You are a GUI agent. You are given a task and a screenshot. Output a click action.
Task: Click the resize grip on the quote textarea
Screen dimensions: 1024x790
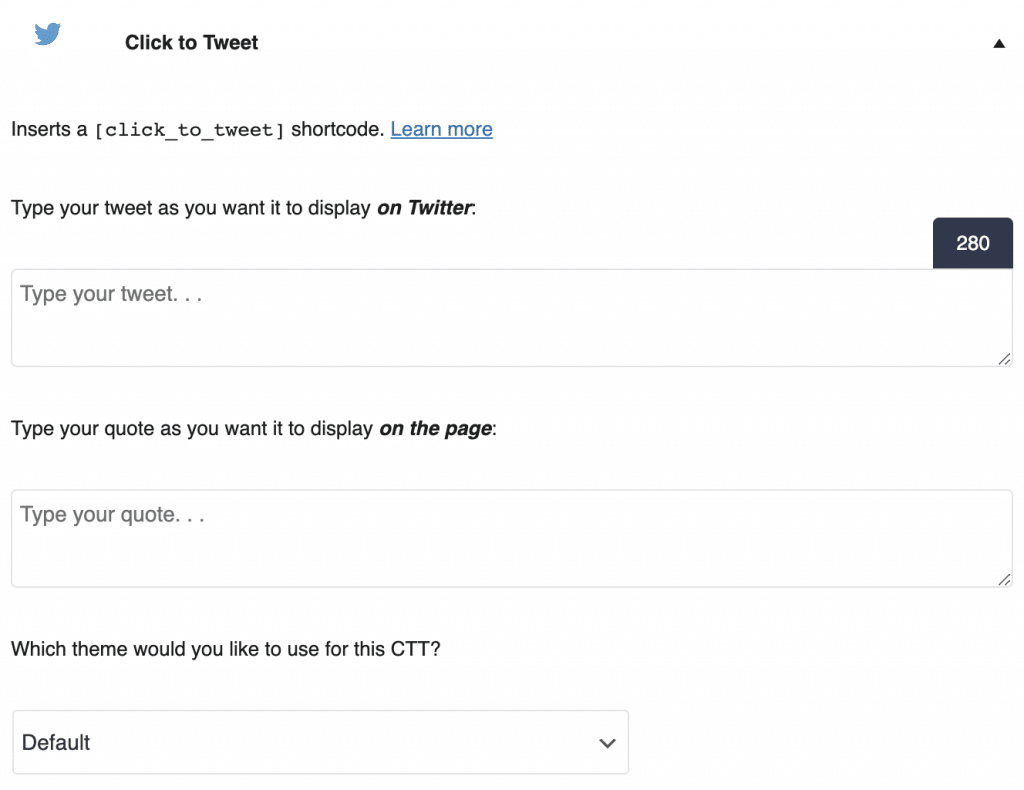point(1005,579)
